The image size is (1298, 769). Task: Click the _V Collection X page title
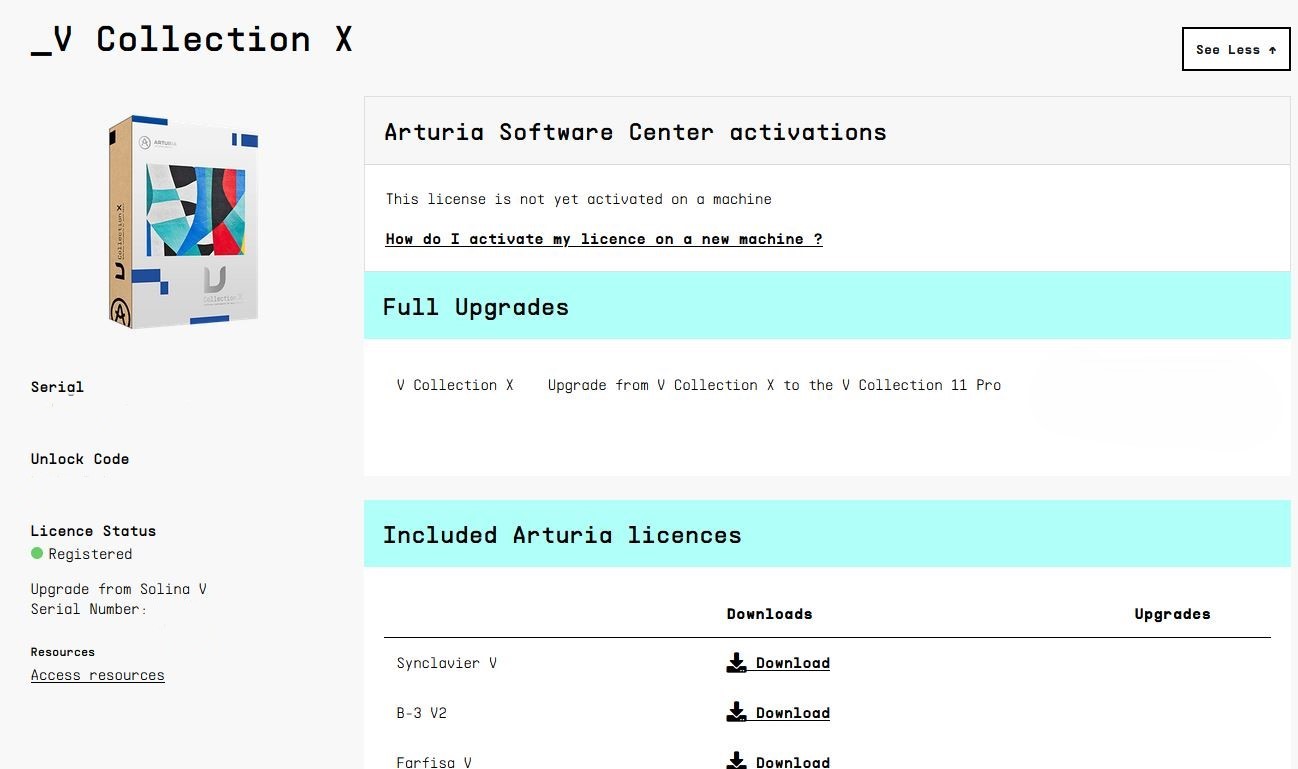(x=192, y=40)
